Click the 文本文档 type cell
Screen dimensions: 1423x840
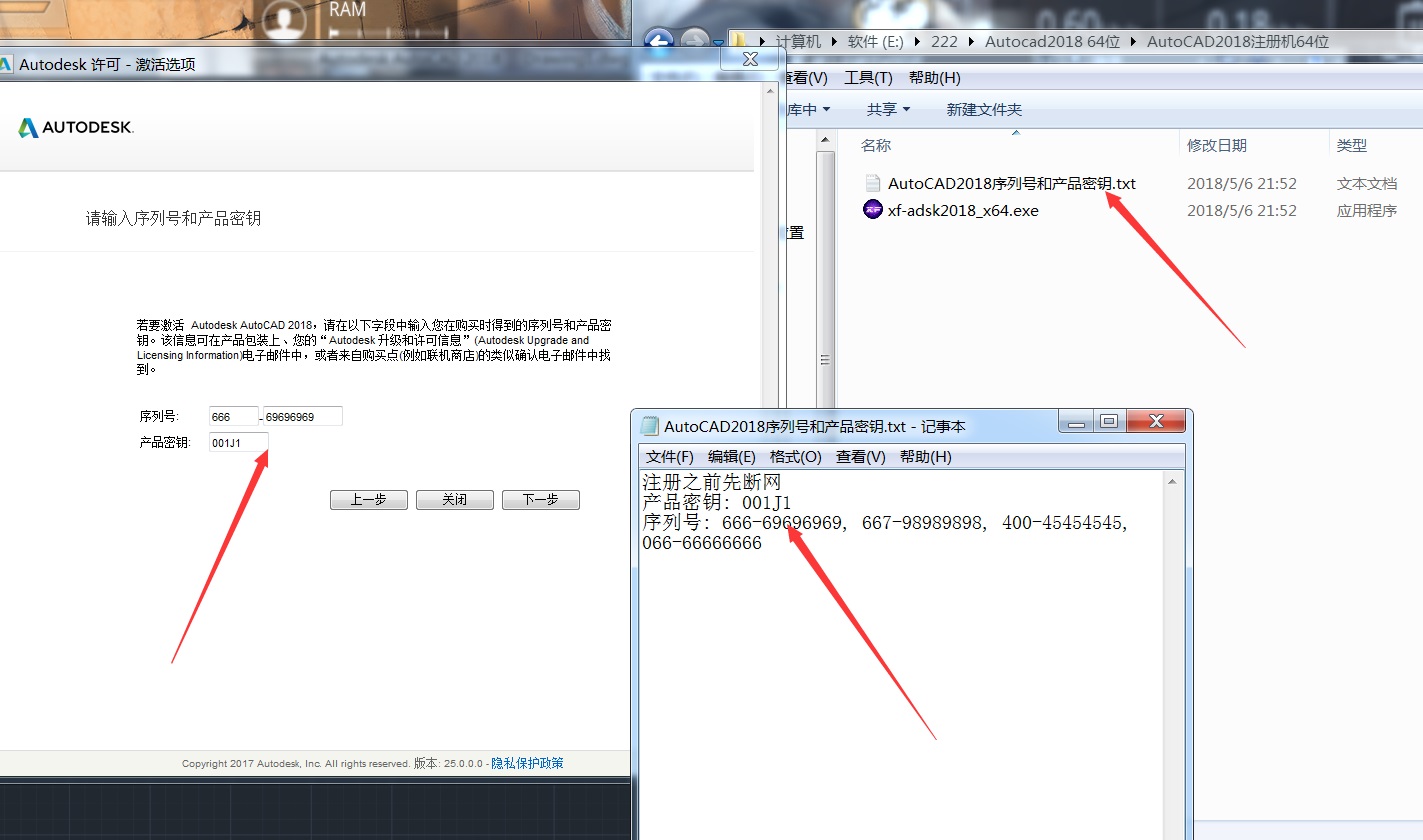click(x=1367, y=183)
